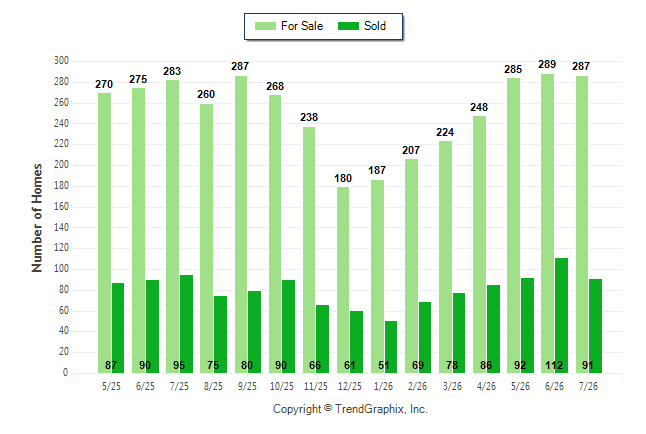
Task: Select the Sold legend label
Action: 375,26
